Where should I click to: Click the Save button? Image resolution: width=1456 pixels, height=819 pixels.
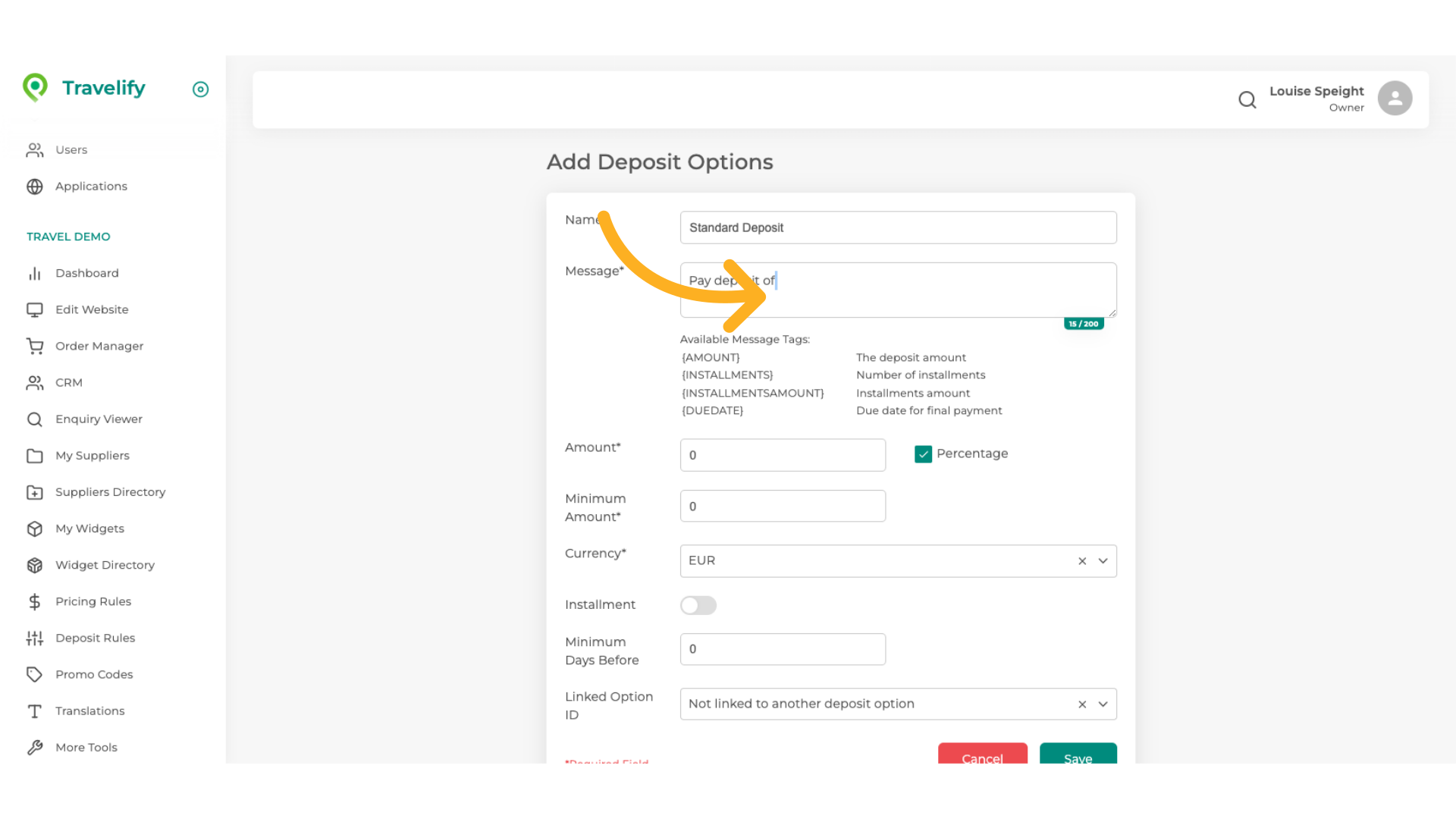[x=1078, y=758]
